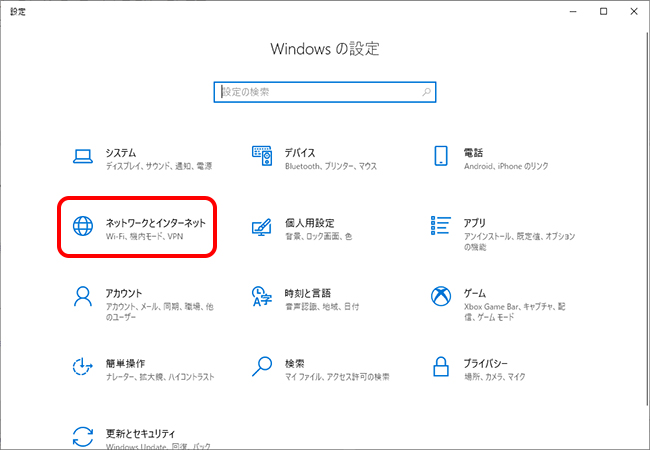Screen dimensions: 650x450
Task: Click the text "Wi-Fi、機内モード、VPN"
Action: click(144, 237)
